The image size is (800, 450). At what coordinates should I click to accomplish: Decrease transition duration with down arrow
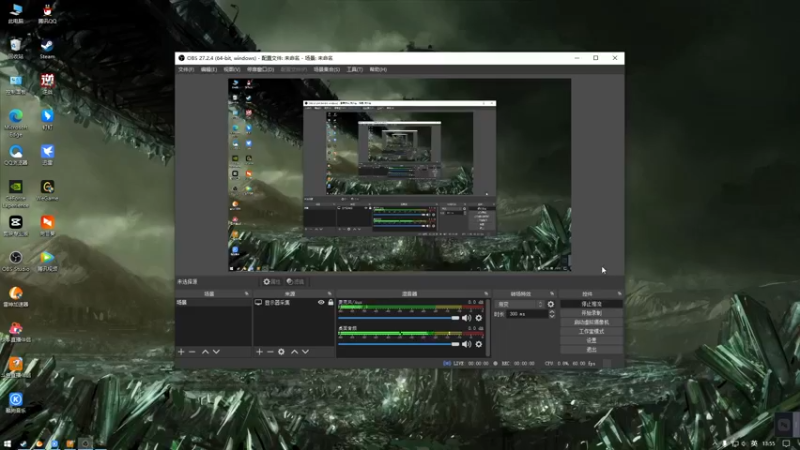coord(552,316)
